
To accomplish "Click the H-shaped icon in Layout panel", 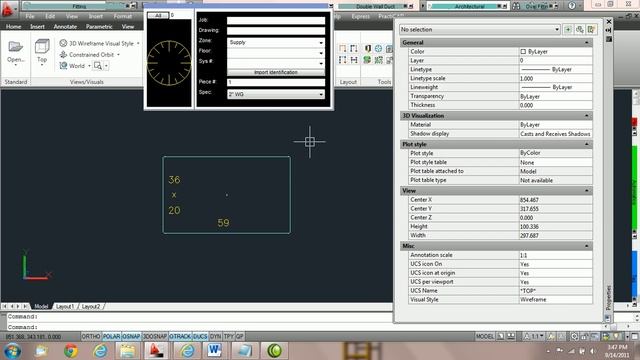I will point(354,60).
